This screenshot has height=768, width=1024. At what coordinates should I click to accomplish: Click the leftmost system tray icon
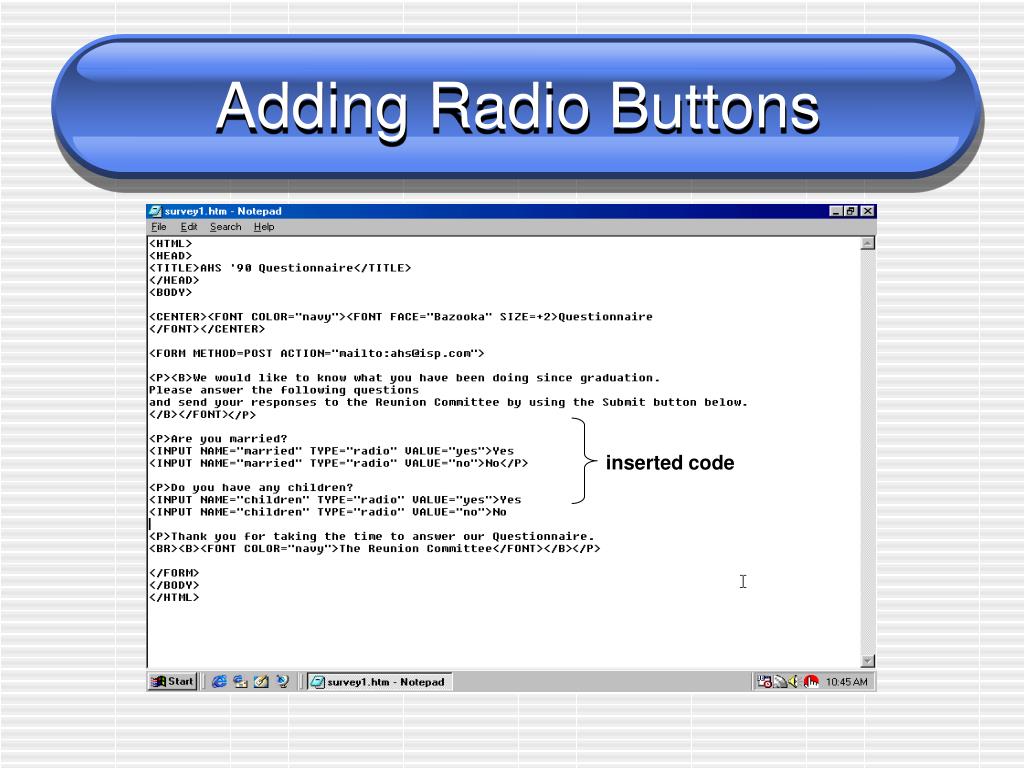[x=765, y=681]
